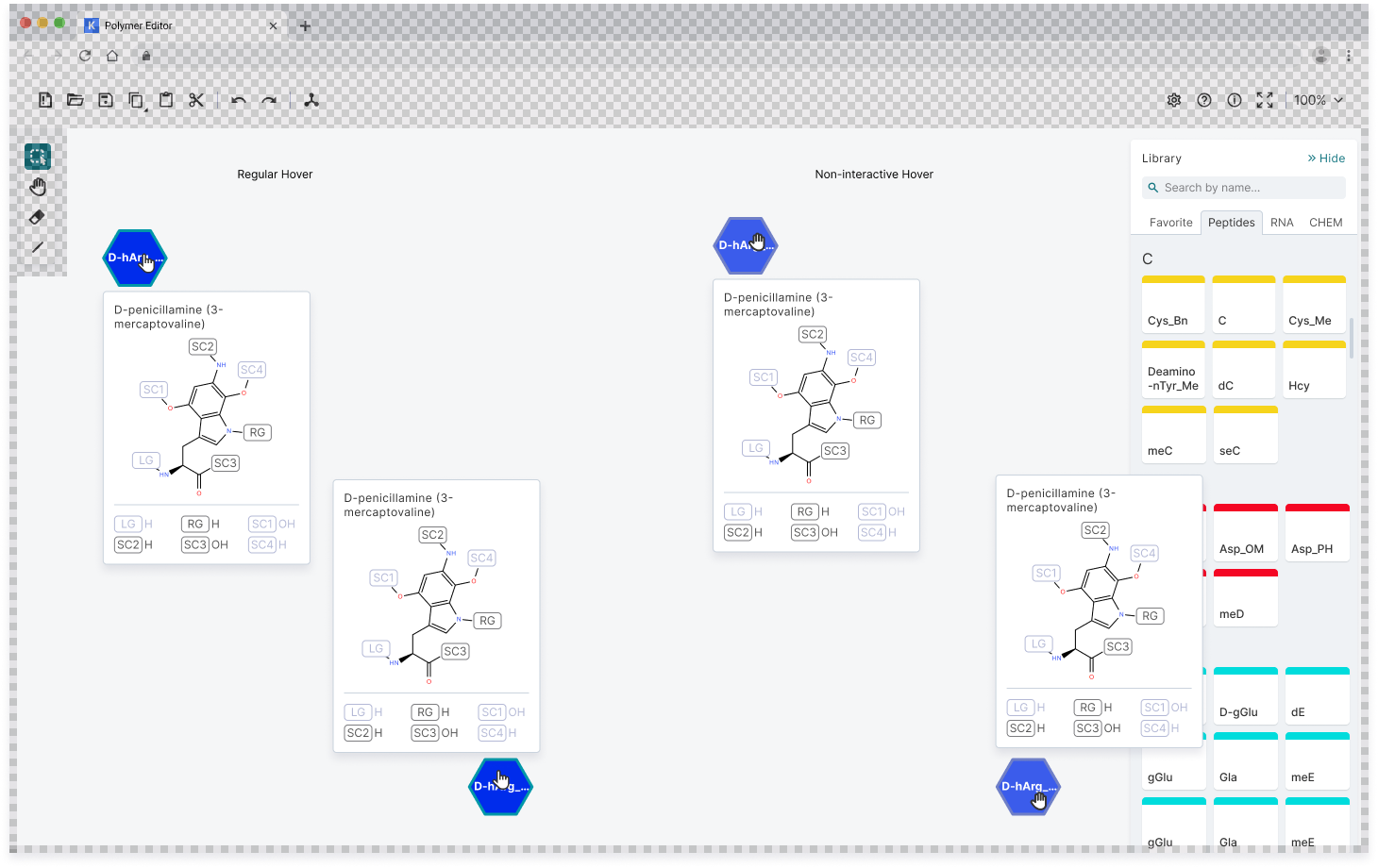Cut selection with the scissors icon
Image resolution: width=1378 pixels, height=868 pixels.
(x=196, y=100)
